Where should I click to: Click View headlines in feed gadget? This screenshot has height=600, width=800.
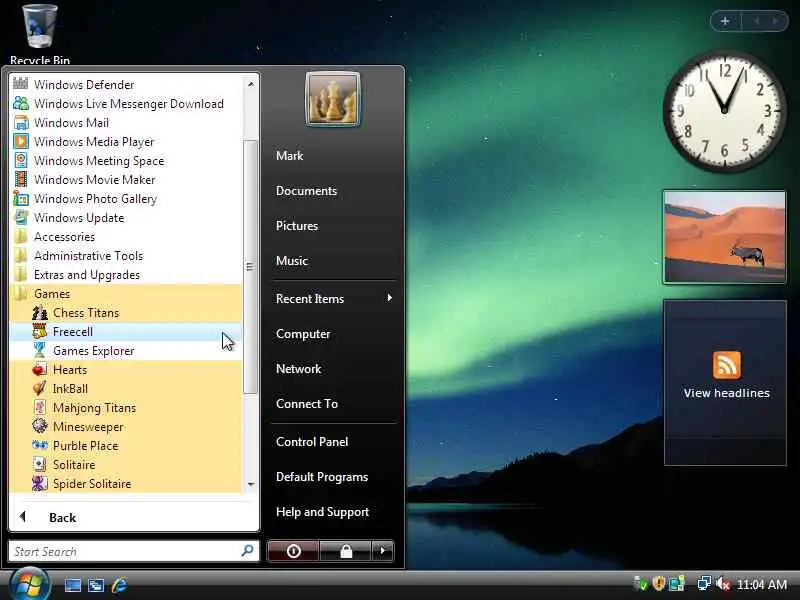727,393
